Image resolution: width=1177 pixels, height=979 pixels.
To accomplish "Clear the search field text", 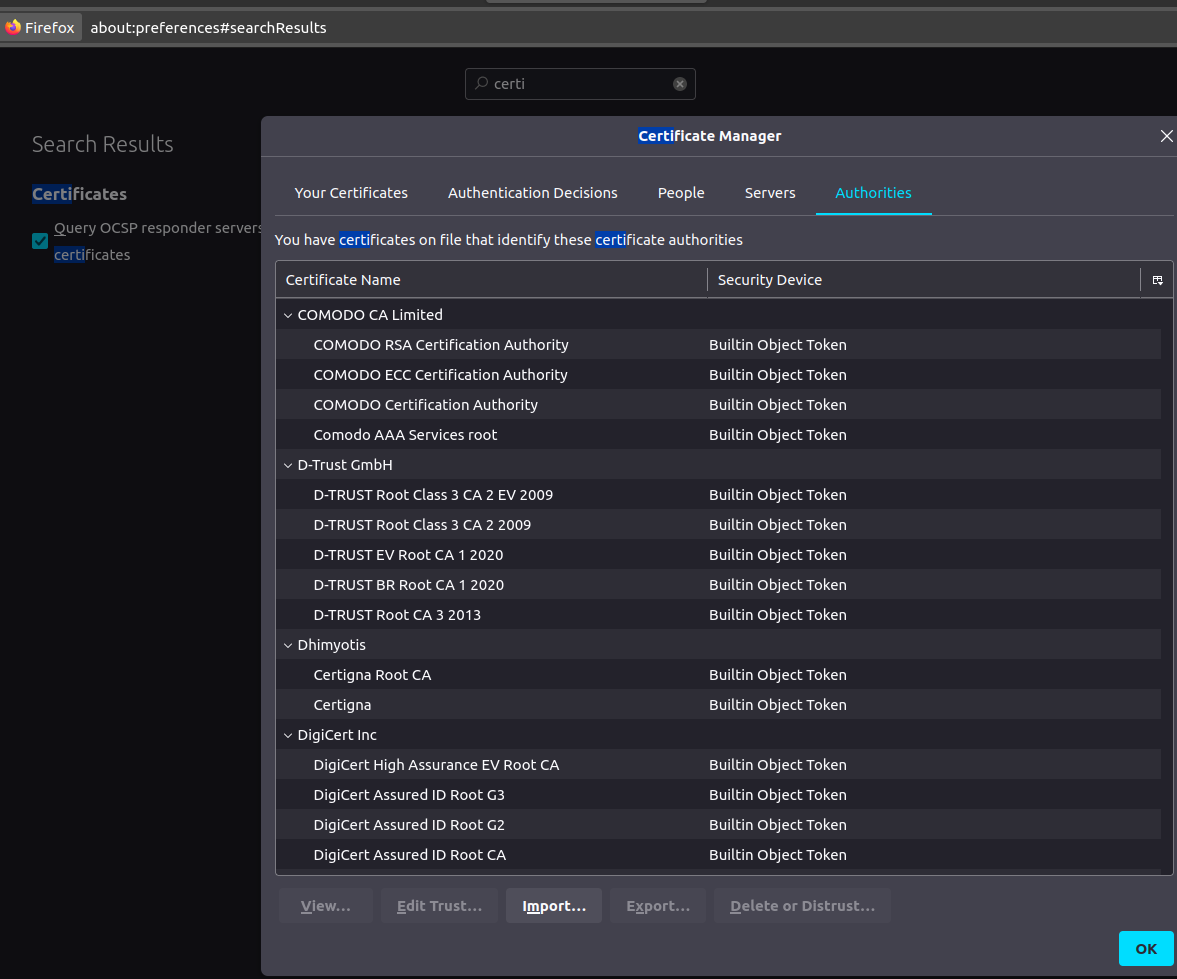I will (x=680, y=84).
